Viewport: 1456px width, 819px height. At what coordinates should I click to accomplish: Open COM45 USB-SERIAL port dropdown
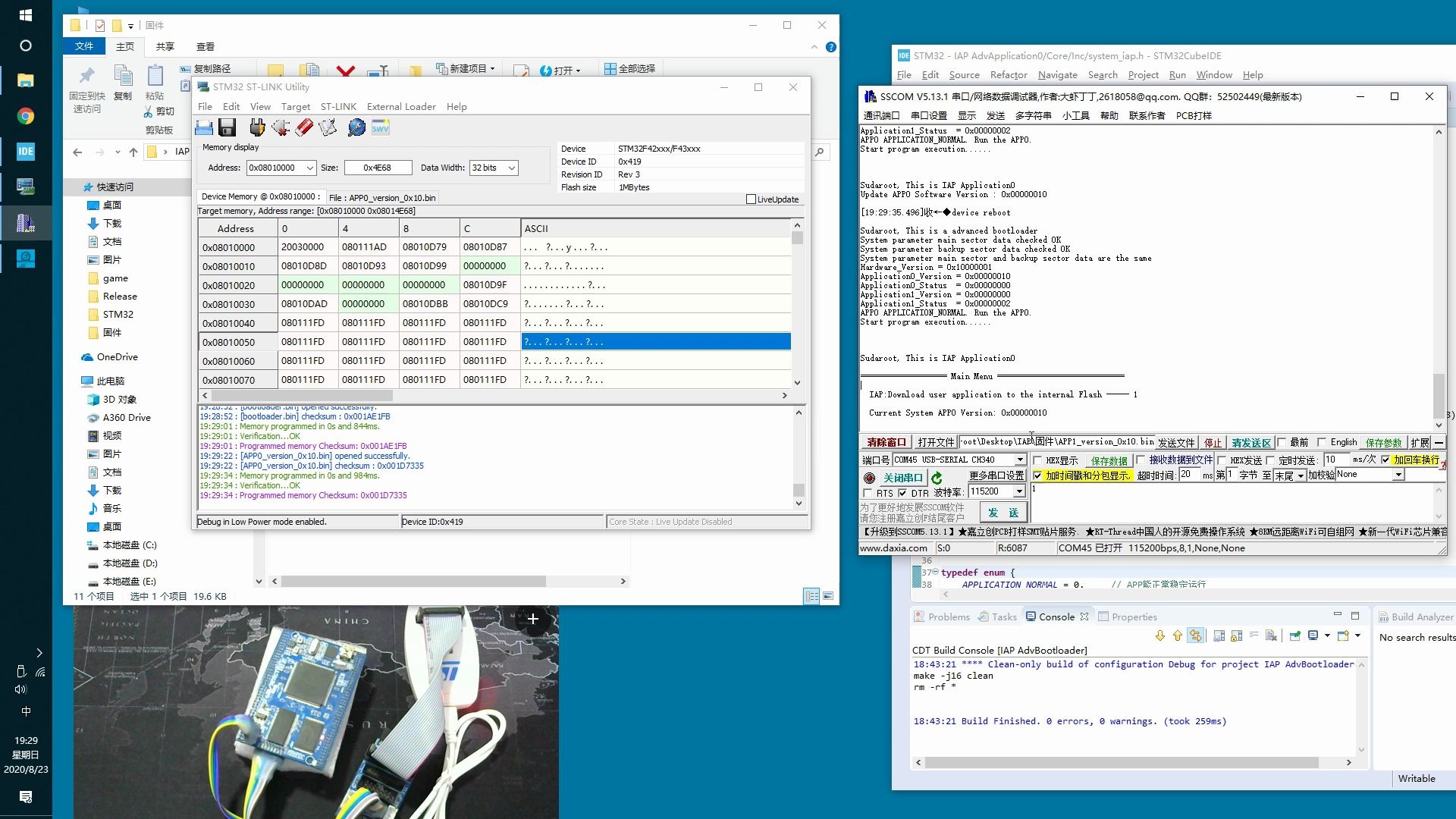[1020, 460]
